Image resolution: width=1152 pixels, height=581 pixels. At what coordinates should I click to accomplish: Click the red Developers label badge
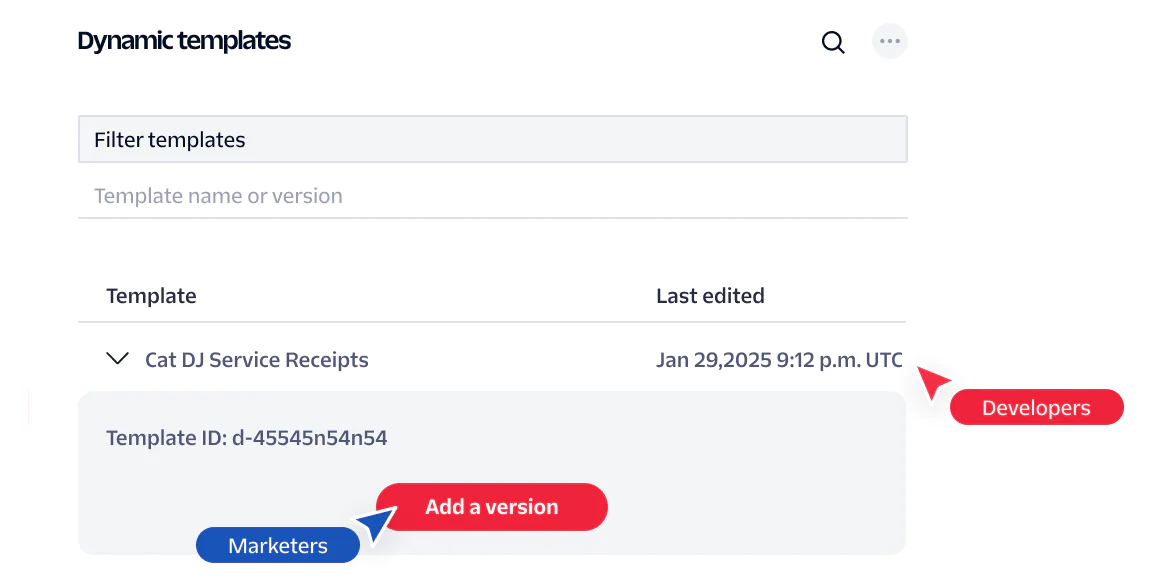click(x=1037, y=408)
